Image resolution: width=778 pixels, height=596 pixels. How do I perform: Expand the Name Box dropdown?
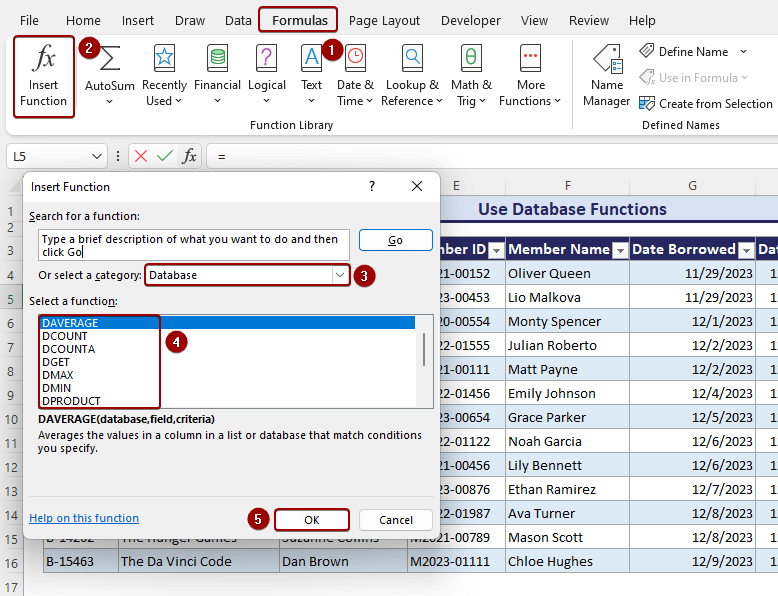(97, 156)
